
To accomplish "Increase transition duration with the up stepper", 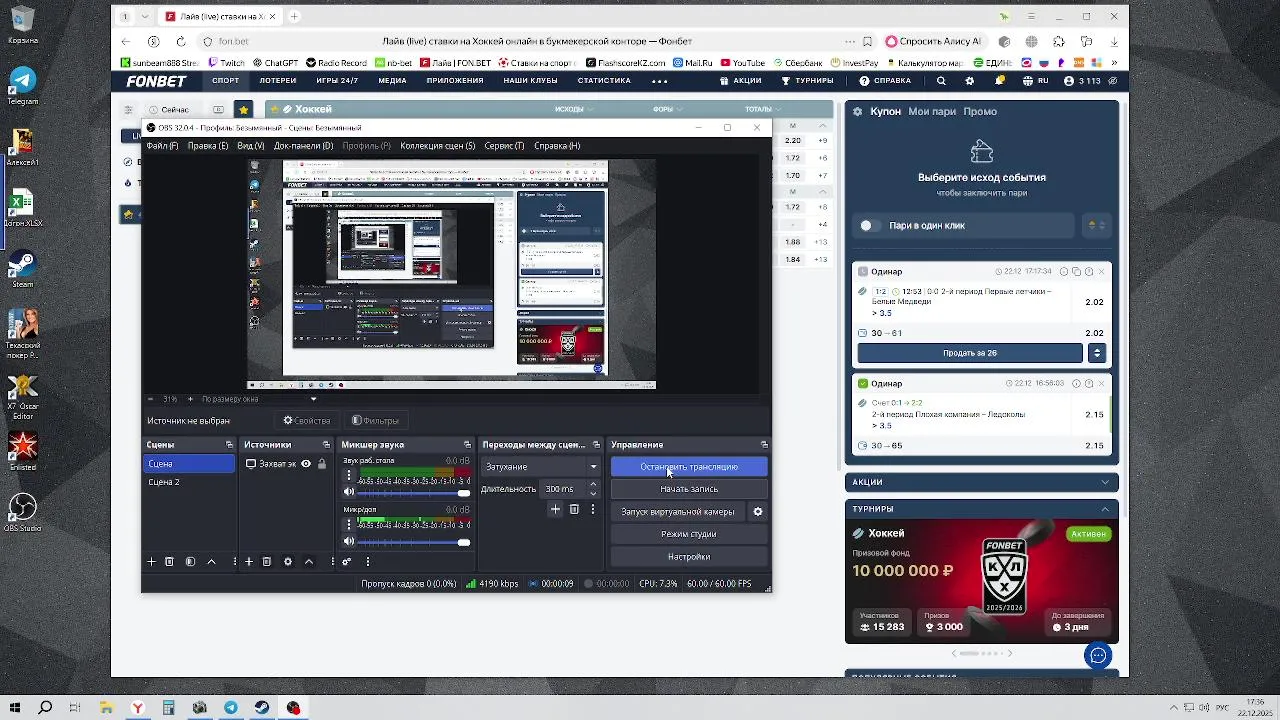I will click(x=593, y=485).
